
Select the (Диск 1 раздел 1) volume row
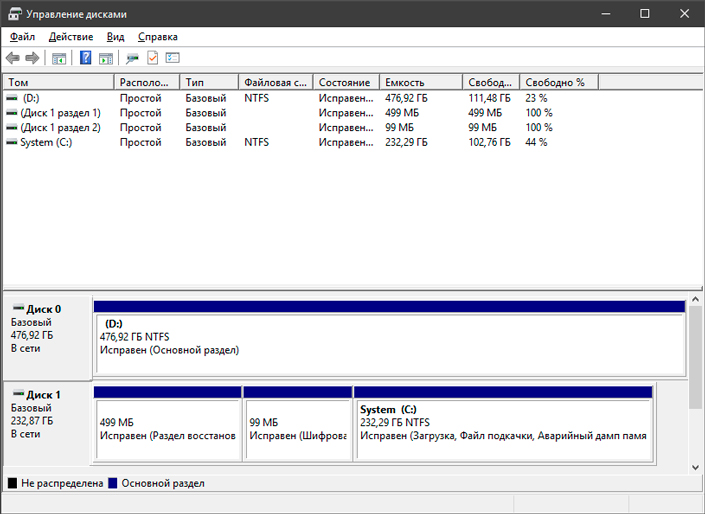pyautogui.click(x=301, y=113)
